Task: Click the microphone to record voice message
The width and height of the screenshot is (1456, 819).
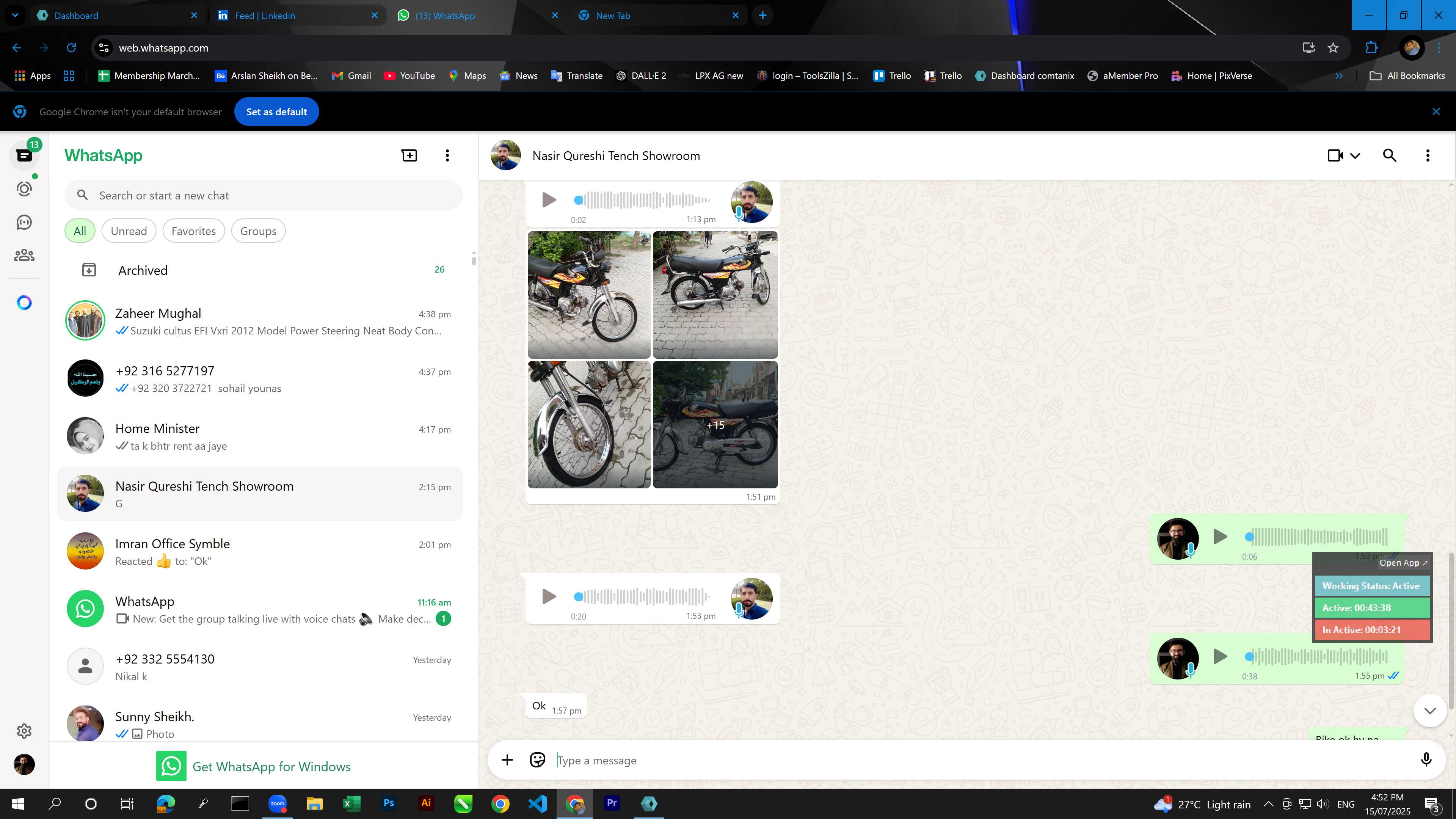Action: pyautogui.click(x=1426, y=760)
